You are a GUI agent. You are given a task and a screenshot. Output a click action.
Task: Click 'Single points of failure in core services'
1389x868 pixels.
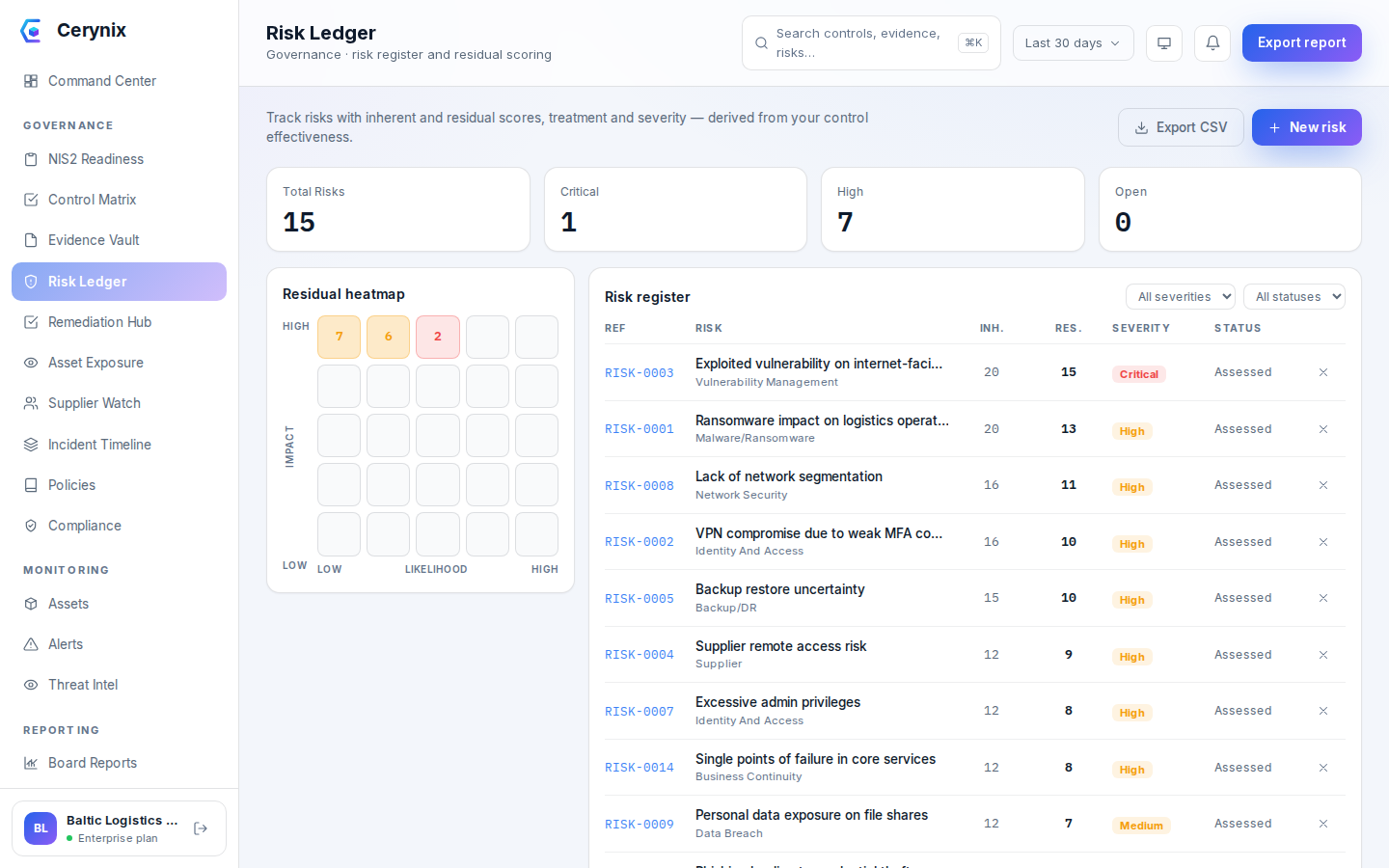816,759
